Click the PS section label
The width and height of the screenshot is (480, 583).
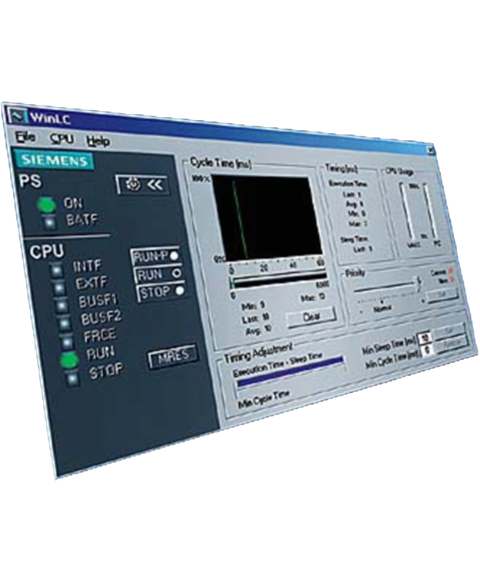point(30,181)
